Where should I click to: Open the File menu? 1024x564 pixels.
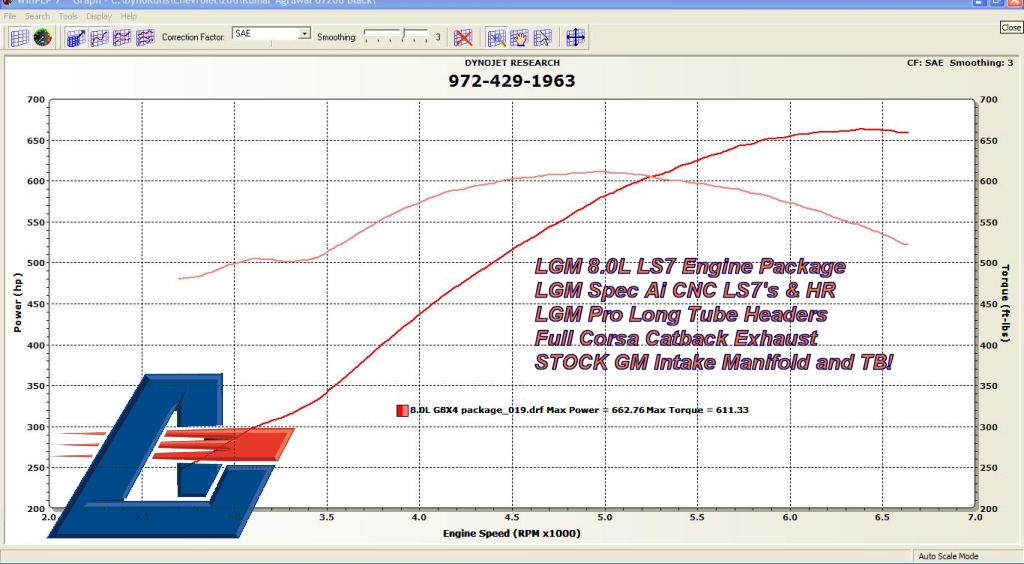point(10,17)
